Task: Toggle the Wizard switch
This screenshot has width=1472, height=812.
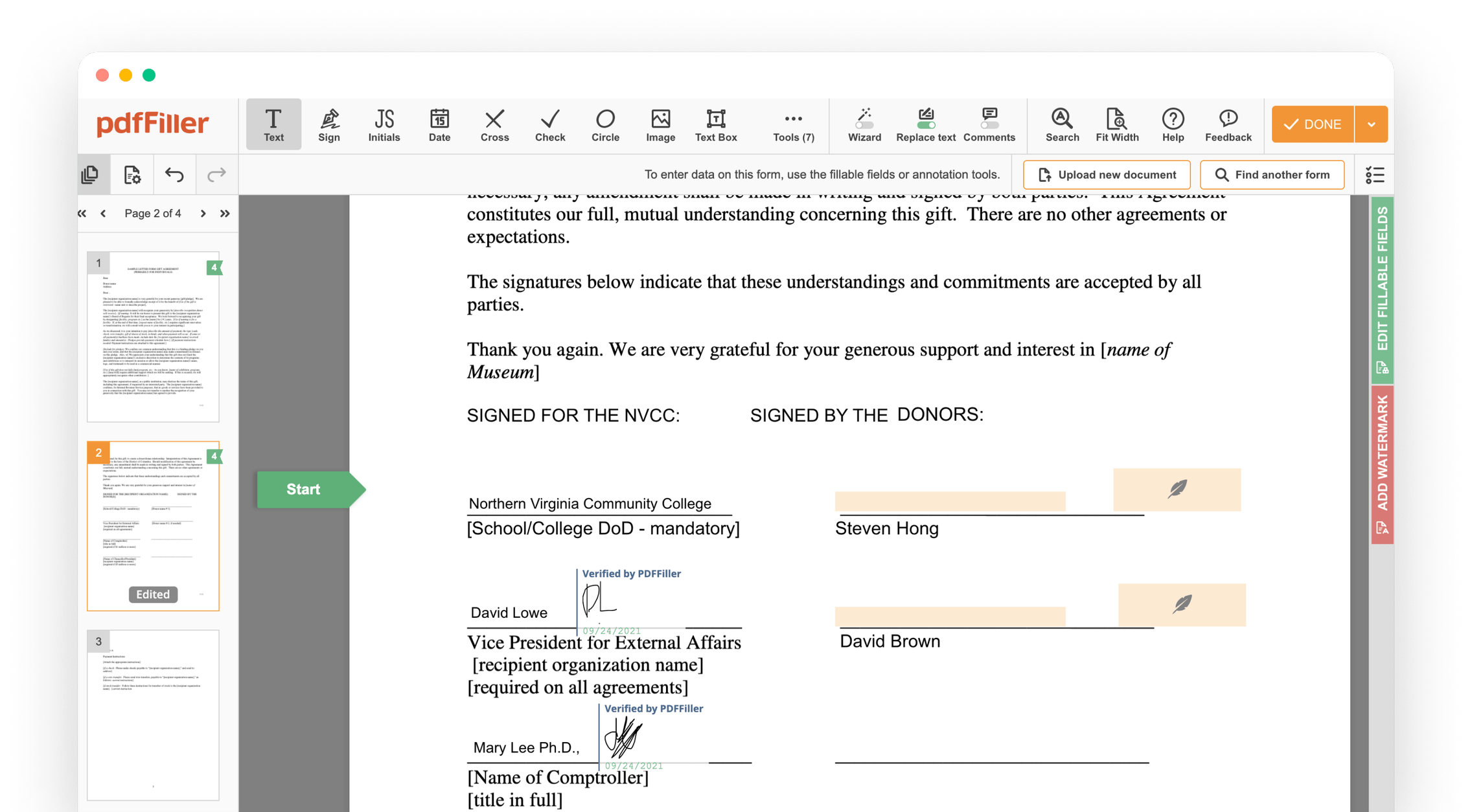Action: pyautogui.click(x=864, y=124)
